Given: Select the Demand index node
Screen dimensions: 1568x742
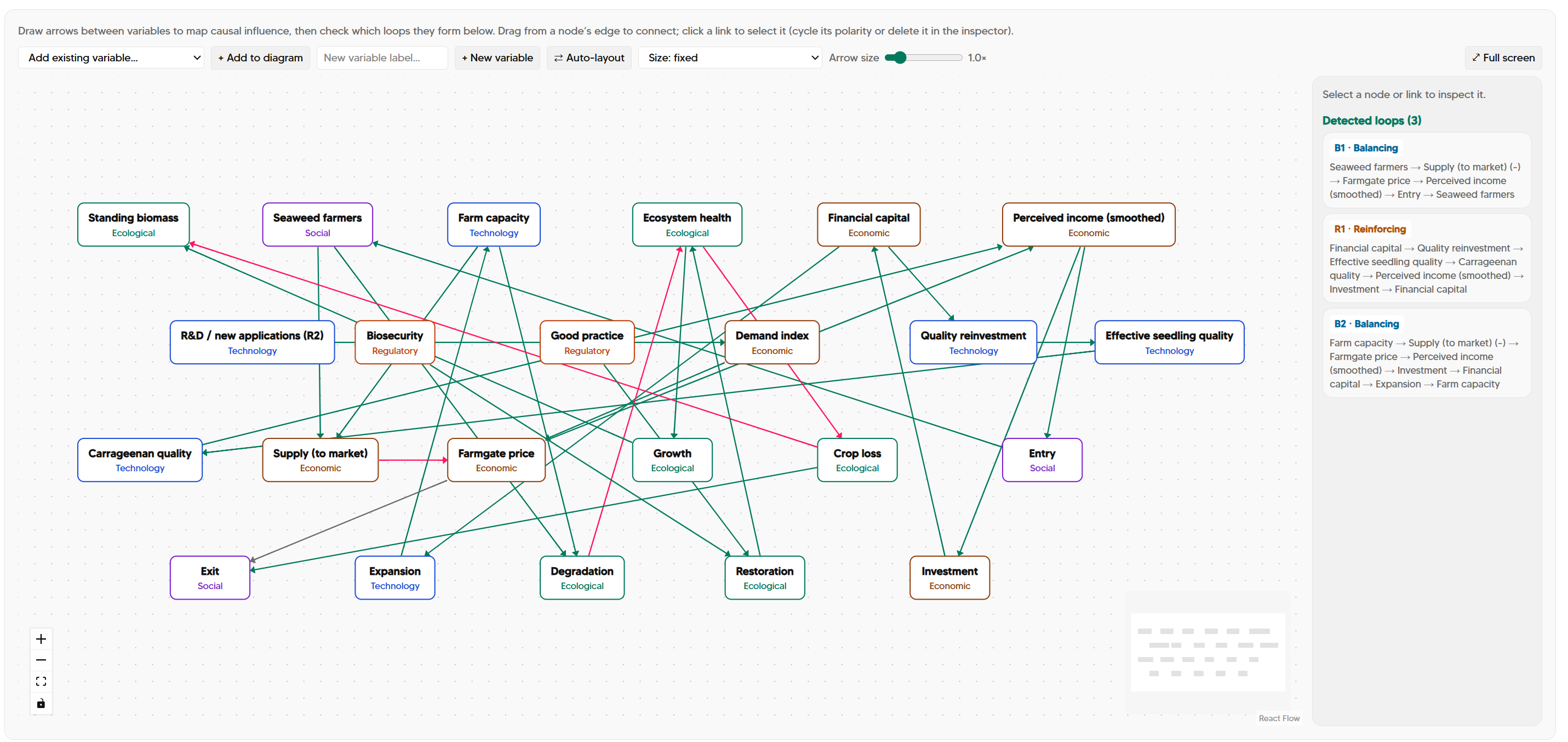Looking at the screenshot, I should (x=772, y=342).
